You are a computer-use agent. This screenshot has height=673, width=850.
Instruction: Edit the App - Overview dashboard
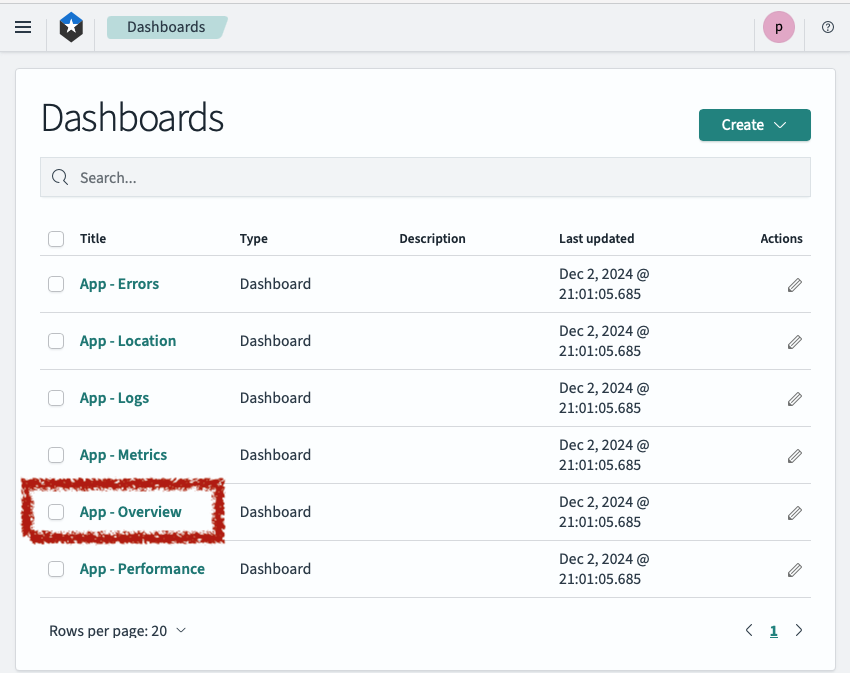[x=794, y=512]
